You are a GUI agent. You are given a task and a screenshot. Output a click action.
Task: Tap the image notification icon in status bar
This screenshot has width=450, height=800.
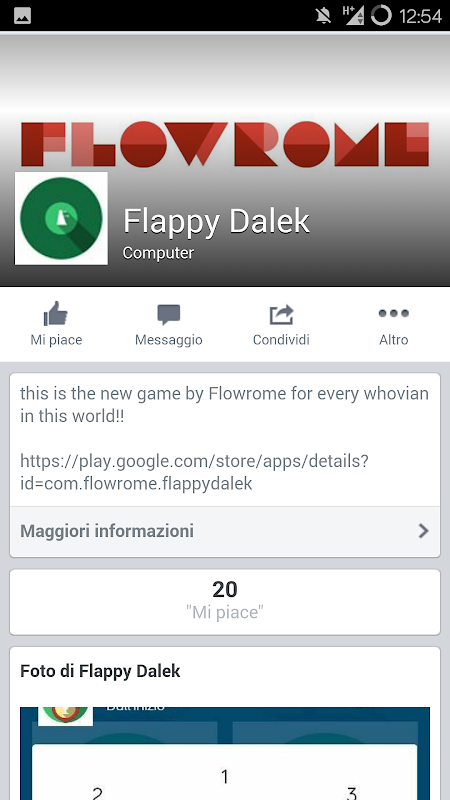[22, 16]
